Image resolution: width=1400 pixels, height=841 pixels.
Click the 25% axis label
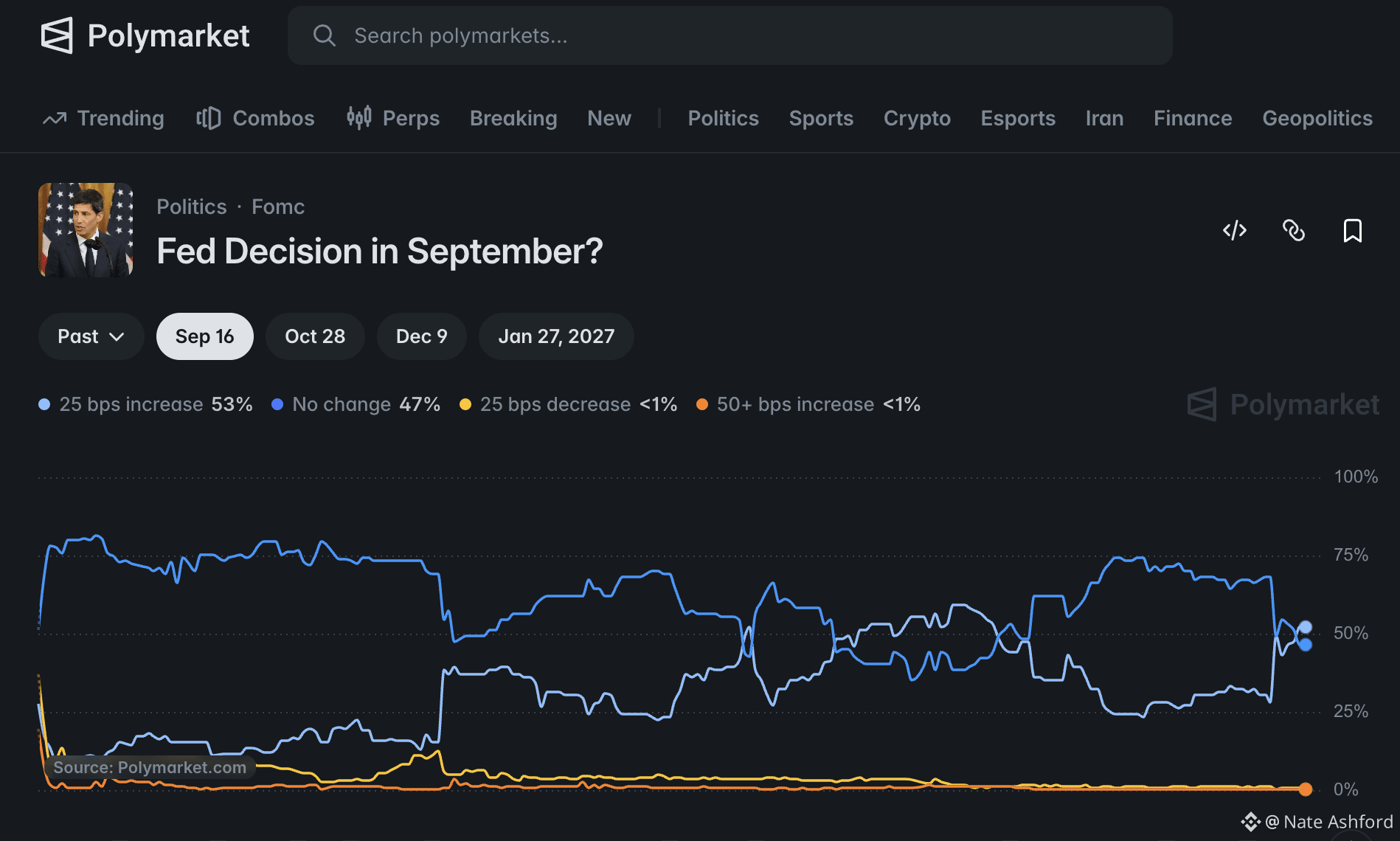pyautogui.click(x=1351, y=711)
